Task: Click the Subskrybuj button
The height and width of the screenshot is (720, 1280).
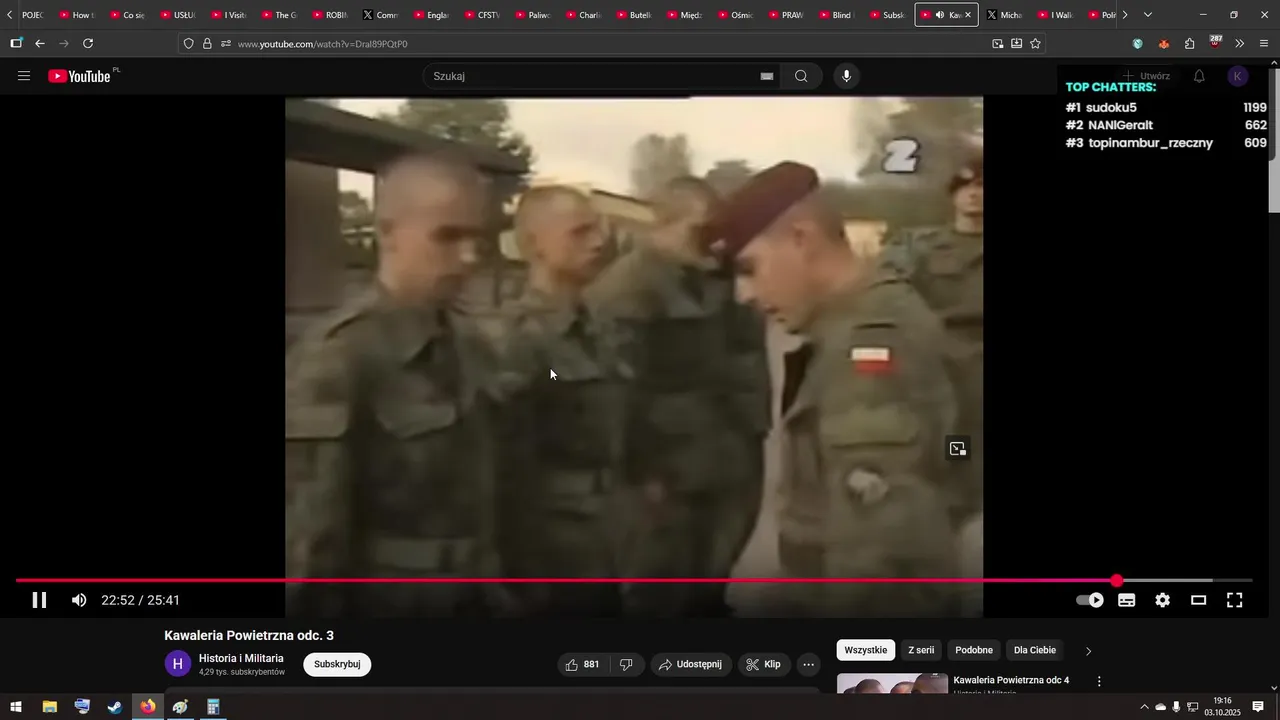Action: tap(337, 664)
